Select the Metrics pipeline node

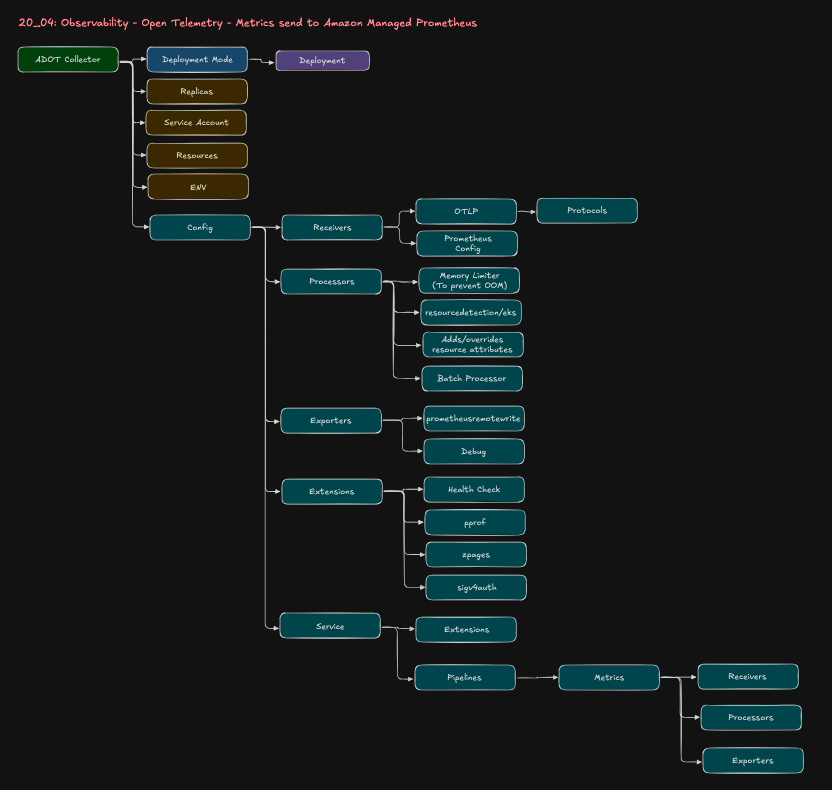coord(608,677)
